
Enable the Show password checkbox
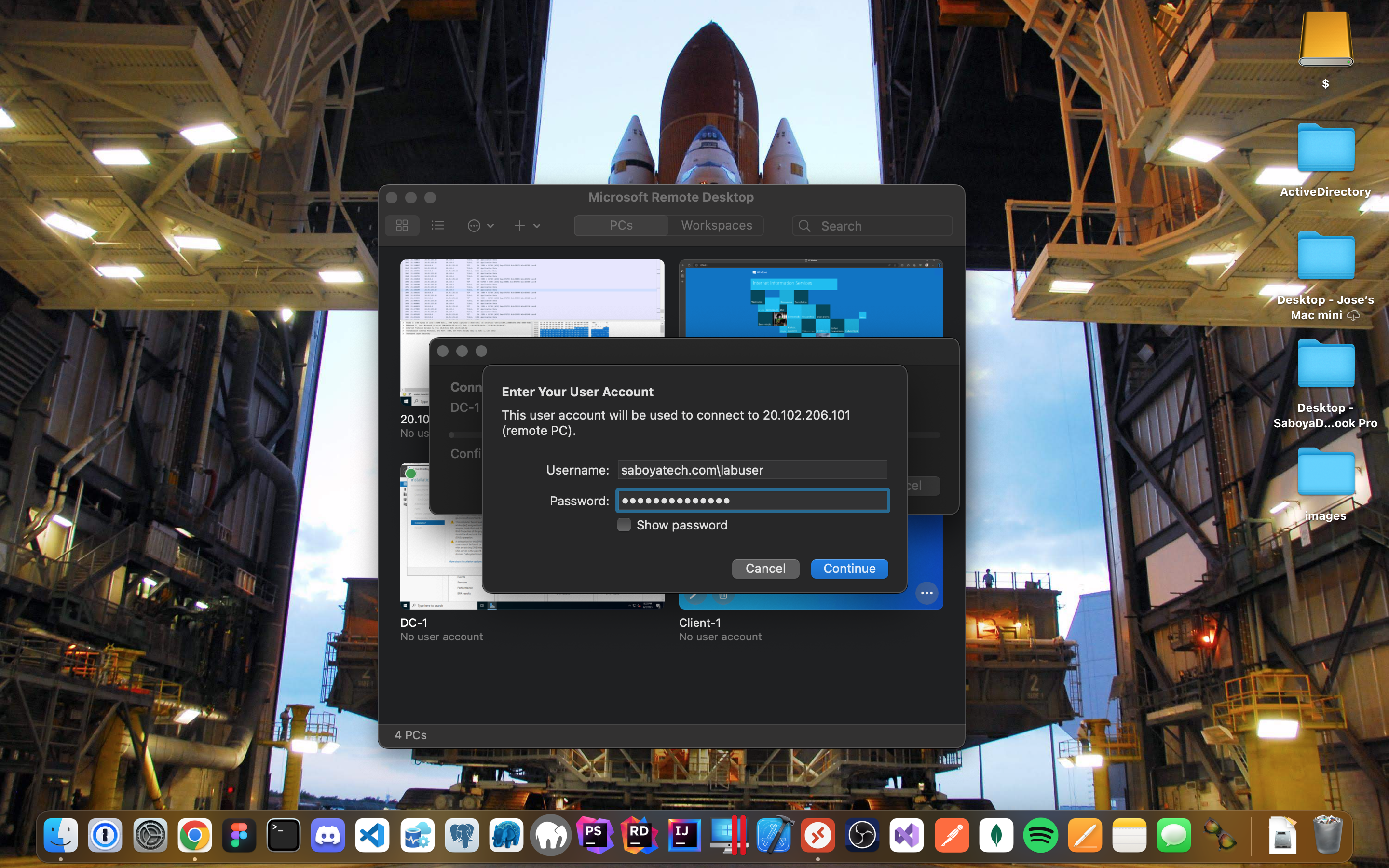coord(624,525)
